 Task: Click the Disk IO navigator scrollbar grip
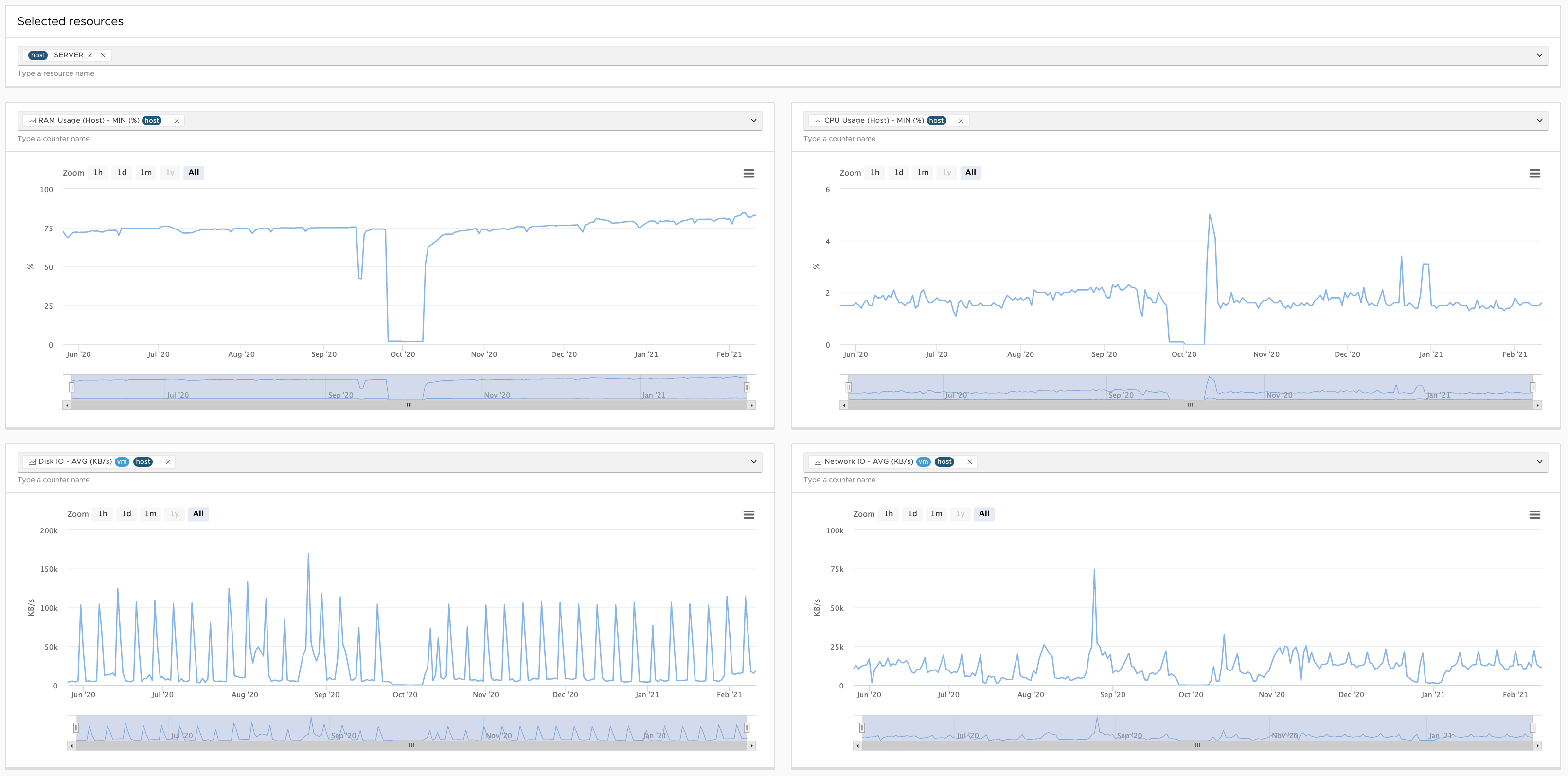(x=411, y=745)
